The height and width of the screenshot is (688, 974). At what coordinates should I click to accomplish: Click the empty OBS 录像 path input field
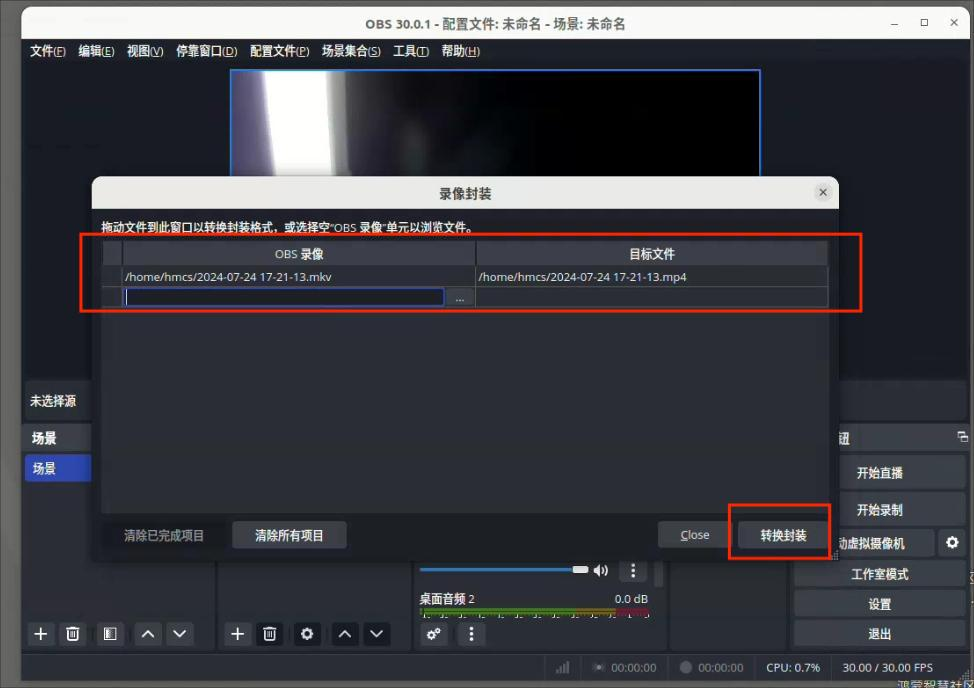pyautogui.click(x=284, y=297)
